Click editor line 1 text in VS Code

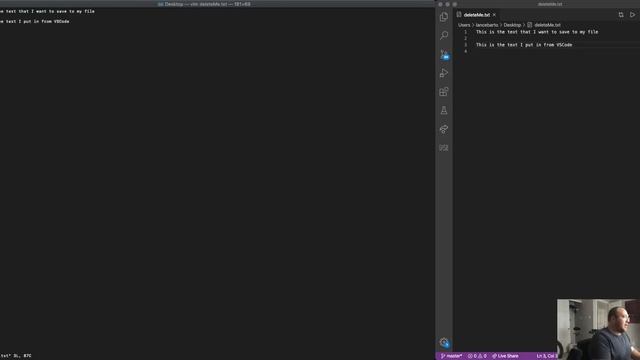(537, 32)
